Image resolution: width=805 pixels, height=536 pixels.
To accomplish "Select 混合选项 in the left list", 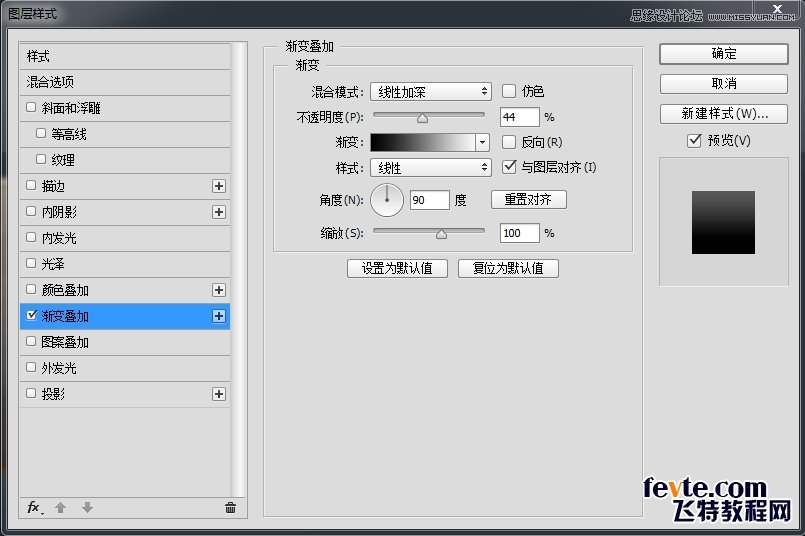I will coord(125,82).
